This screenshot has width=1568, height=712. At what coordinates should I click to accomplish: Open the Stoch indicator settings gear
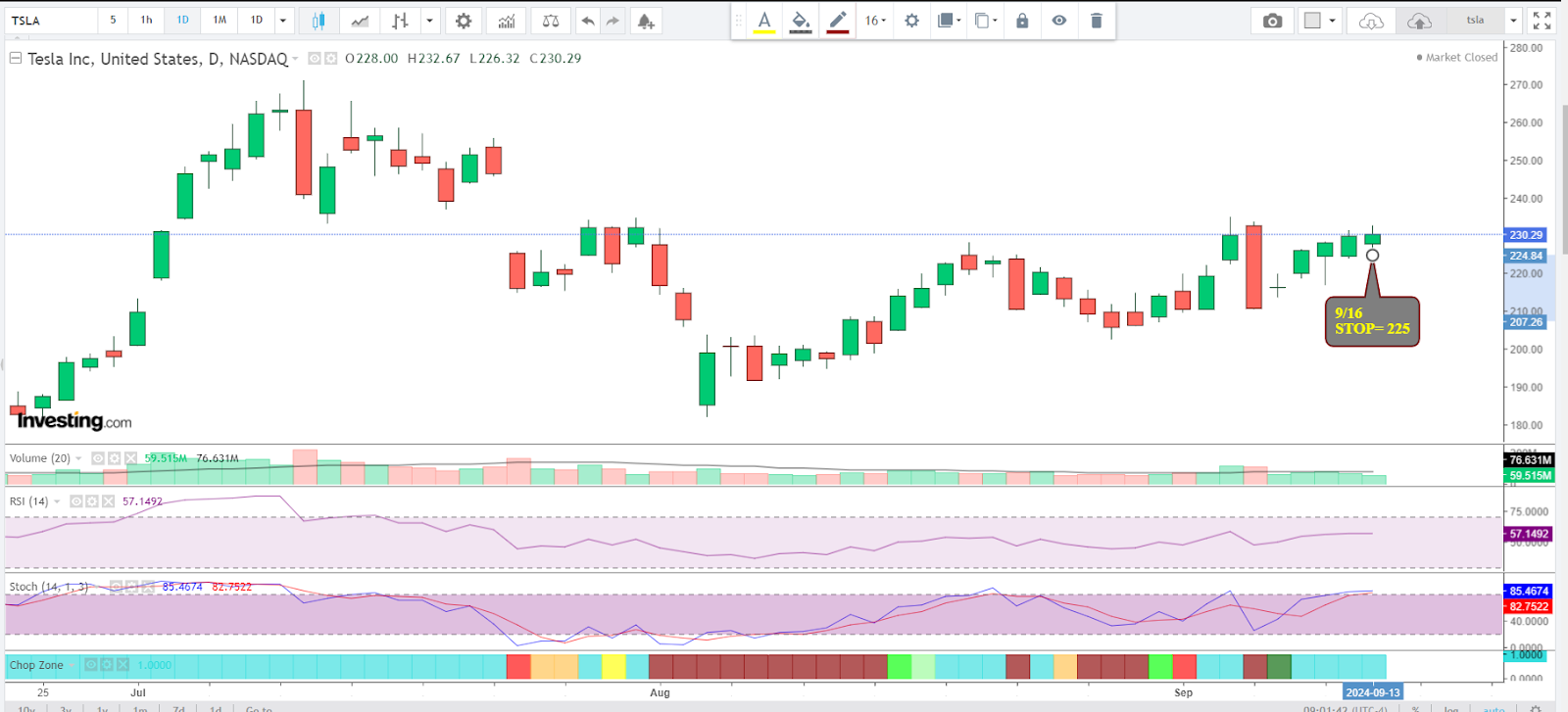pos(130,587)
